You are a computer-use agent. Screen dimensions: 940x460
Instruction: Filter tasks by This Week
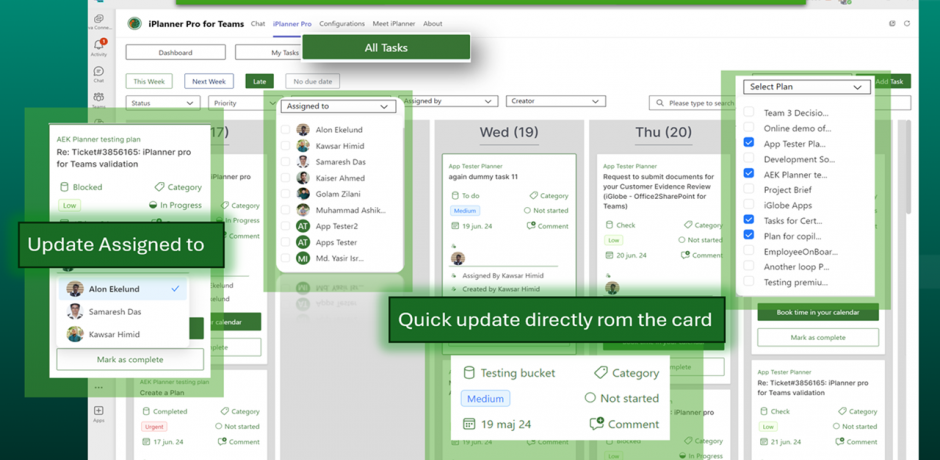(149, 81)
